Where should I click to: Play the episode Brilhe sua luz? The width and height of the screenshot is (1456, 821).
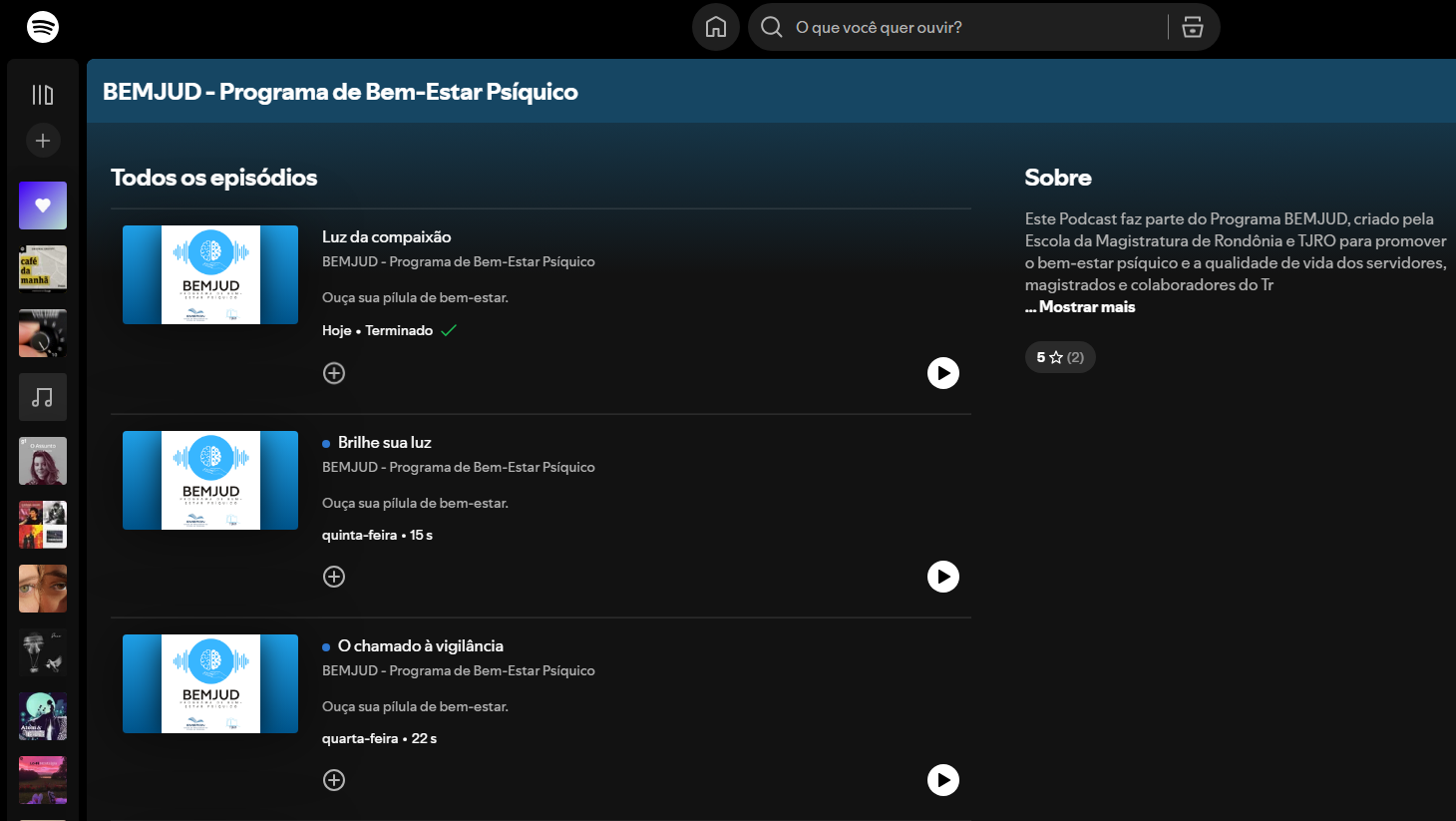(x=942, y=577)
